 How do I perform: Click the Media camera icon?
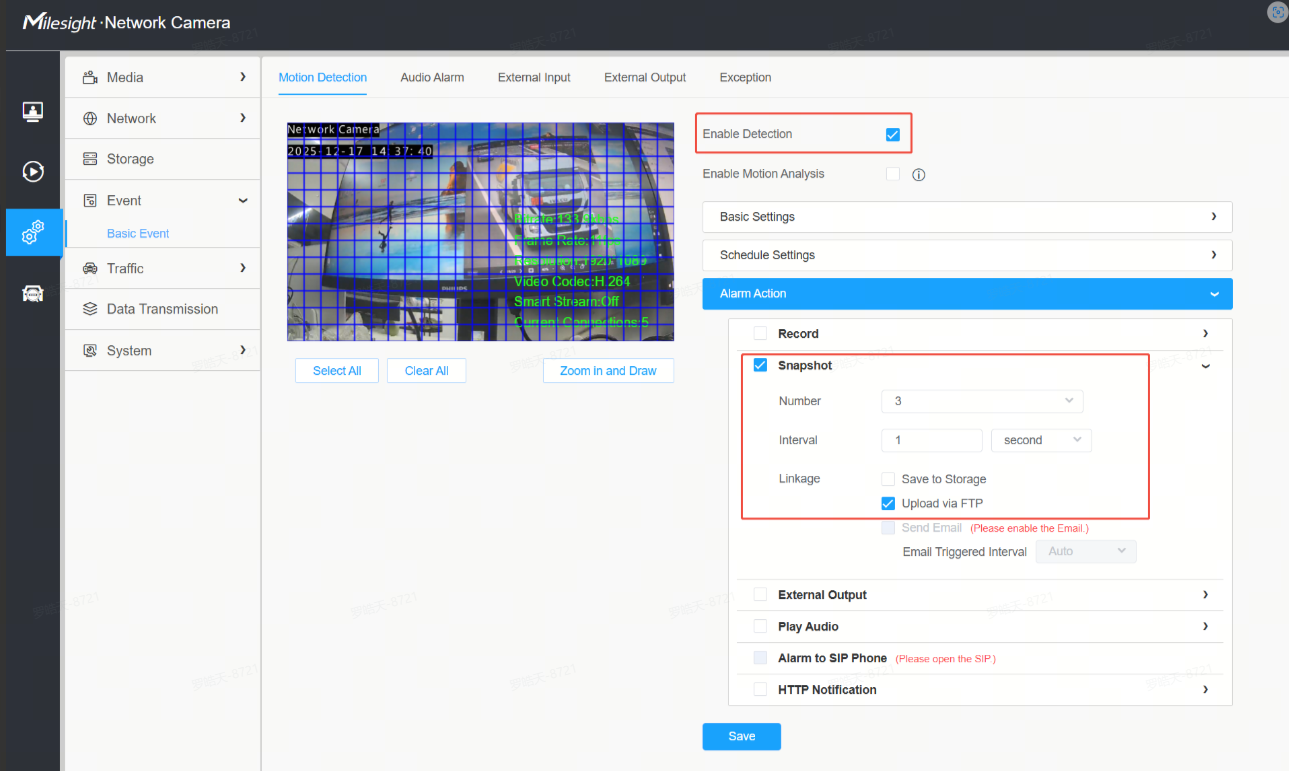click(90, 77)
